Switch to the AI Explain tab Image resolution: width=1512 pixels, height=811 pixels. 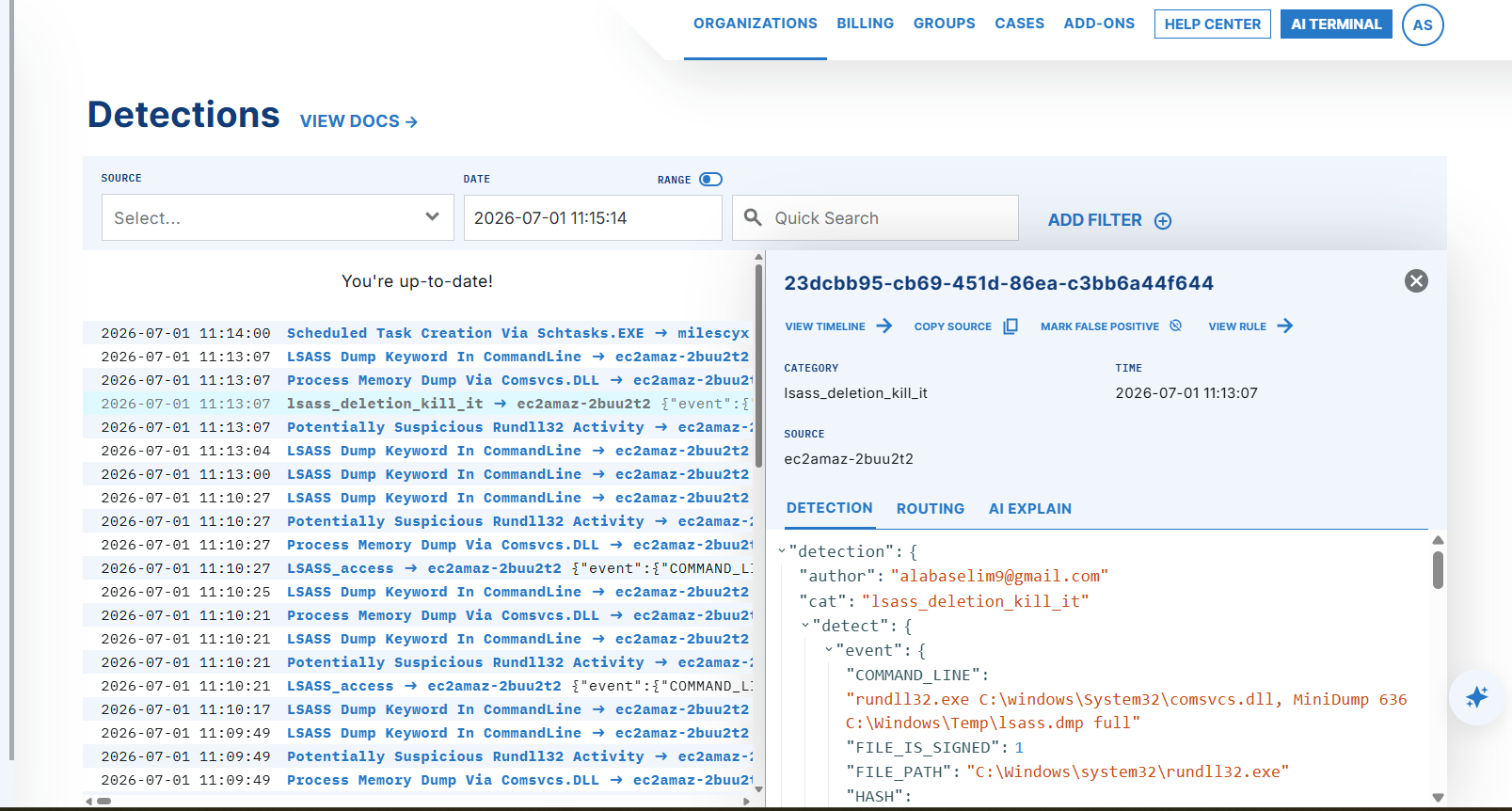point(1030,509)
